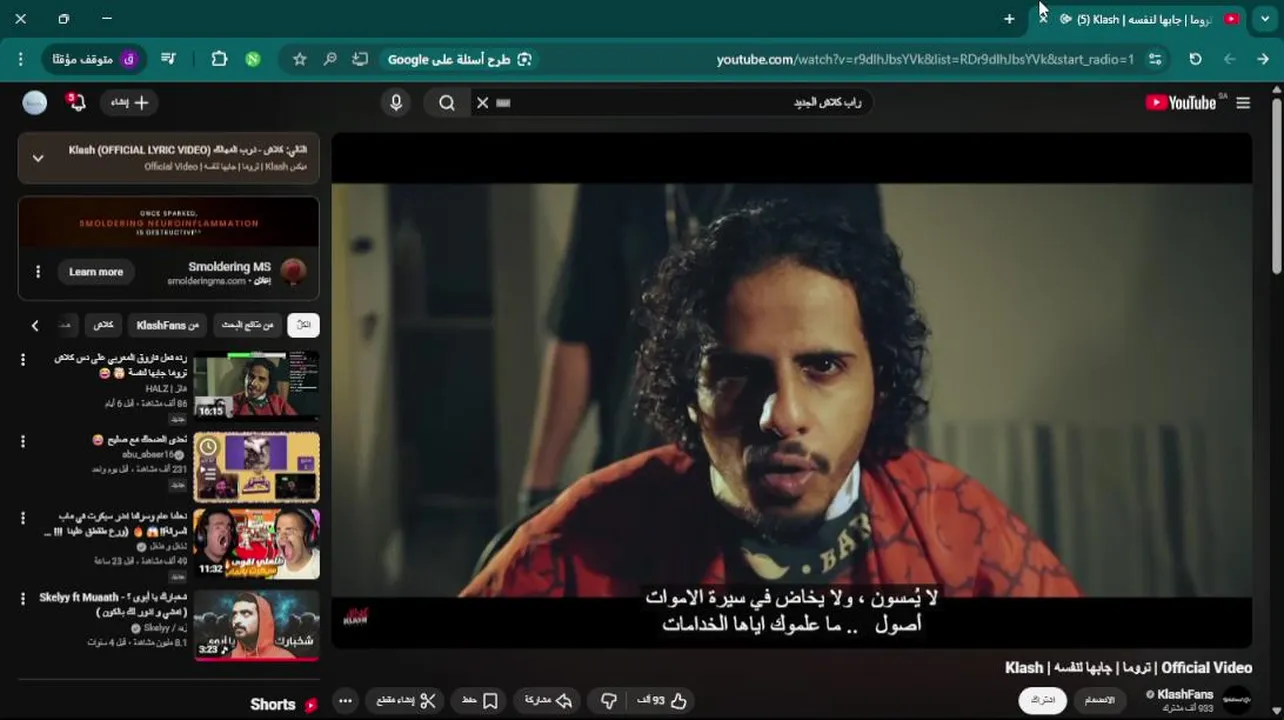Open the notifications bell
The image size is (1284, 720).
[x=76, y=102]
